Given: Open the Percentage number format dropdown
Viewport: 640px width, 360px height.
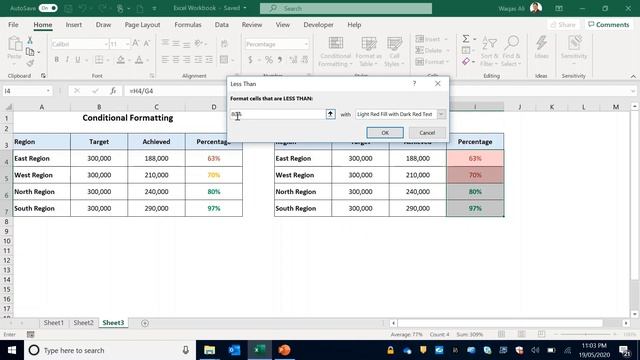Looking at the screenshot, I should coord(306,44).
